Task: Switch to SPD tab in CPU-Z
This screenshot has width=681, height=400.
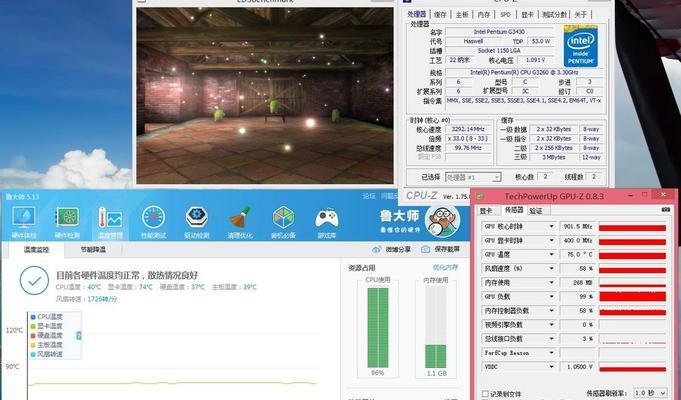Action: pos(505,14)
